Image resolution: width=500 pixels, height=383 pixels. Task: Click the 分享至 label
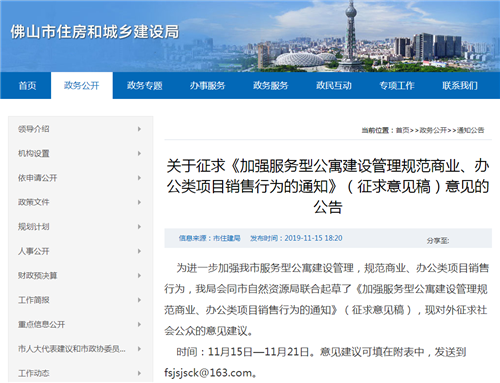point(438,241)
